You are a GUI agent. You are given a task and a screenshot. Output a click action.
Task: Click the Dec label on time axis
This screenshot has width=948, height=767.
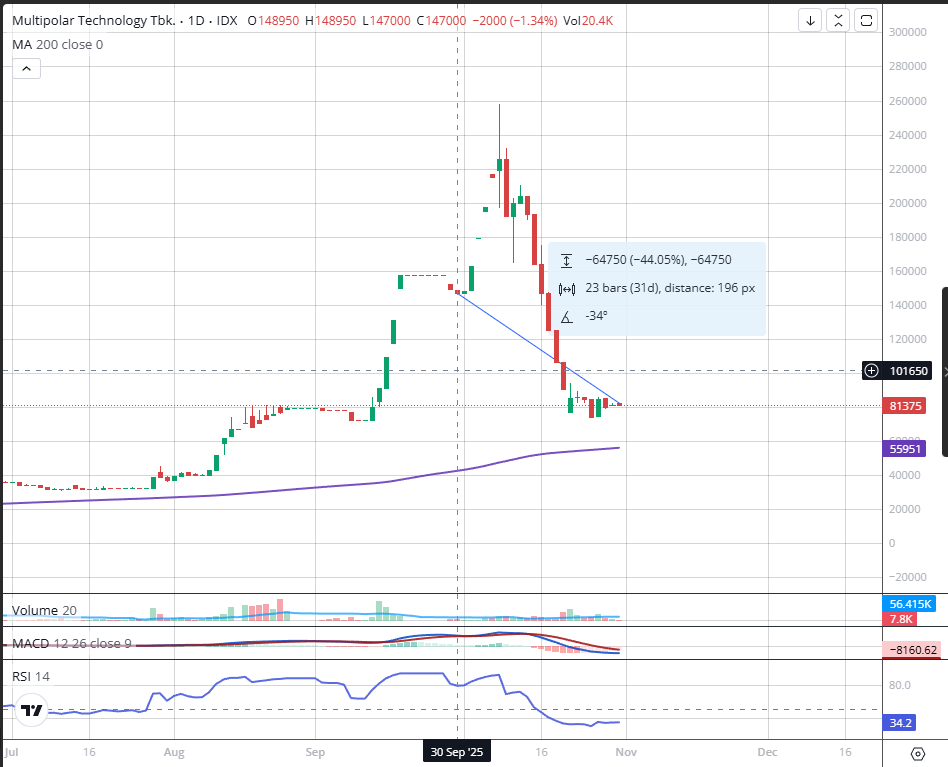click(768, 752)
